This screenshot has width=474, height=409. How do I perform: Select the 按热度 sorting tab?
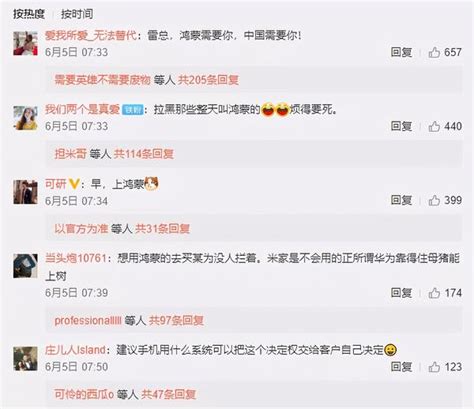coord(29,14)
